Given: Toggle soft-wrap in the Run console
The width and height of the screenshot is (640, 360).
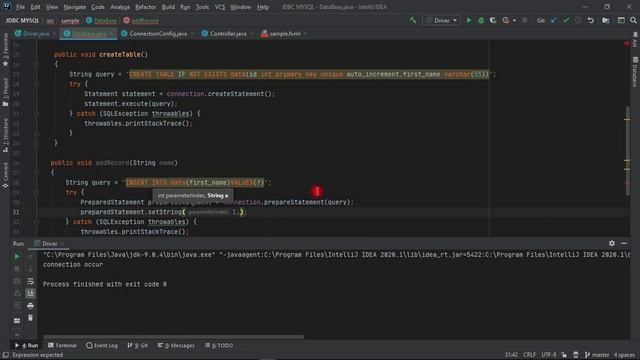Looking at the screenshot, I should pos(31,281).
